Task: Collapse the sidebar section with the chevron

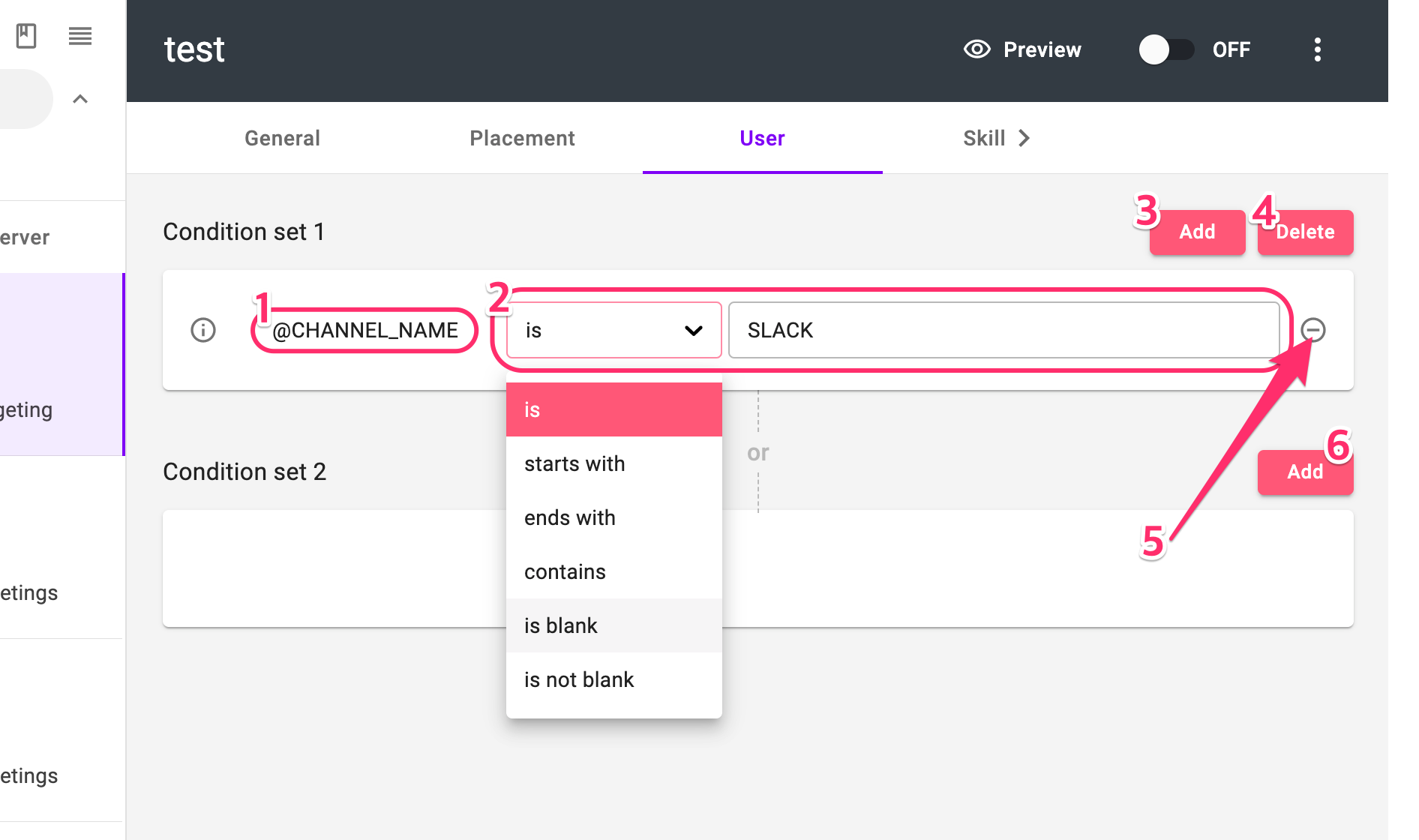Action: (80, 99)
